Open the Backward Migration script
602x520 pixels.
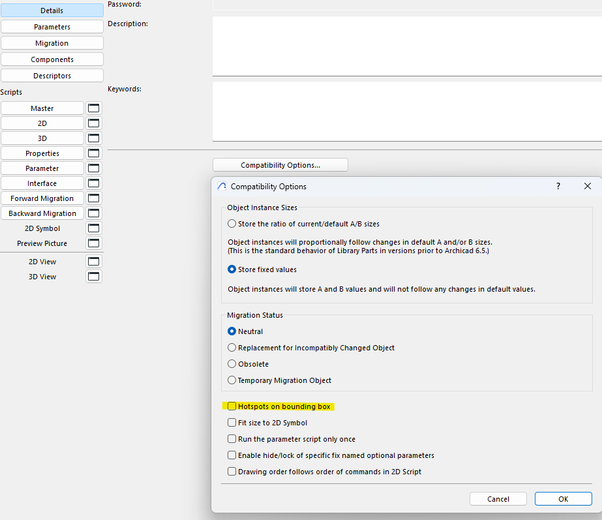pyautogui.click(x=42, y=213)
